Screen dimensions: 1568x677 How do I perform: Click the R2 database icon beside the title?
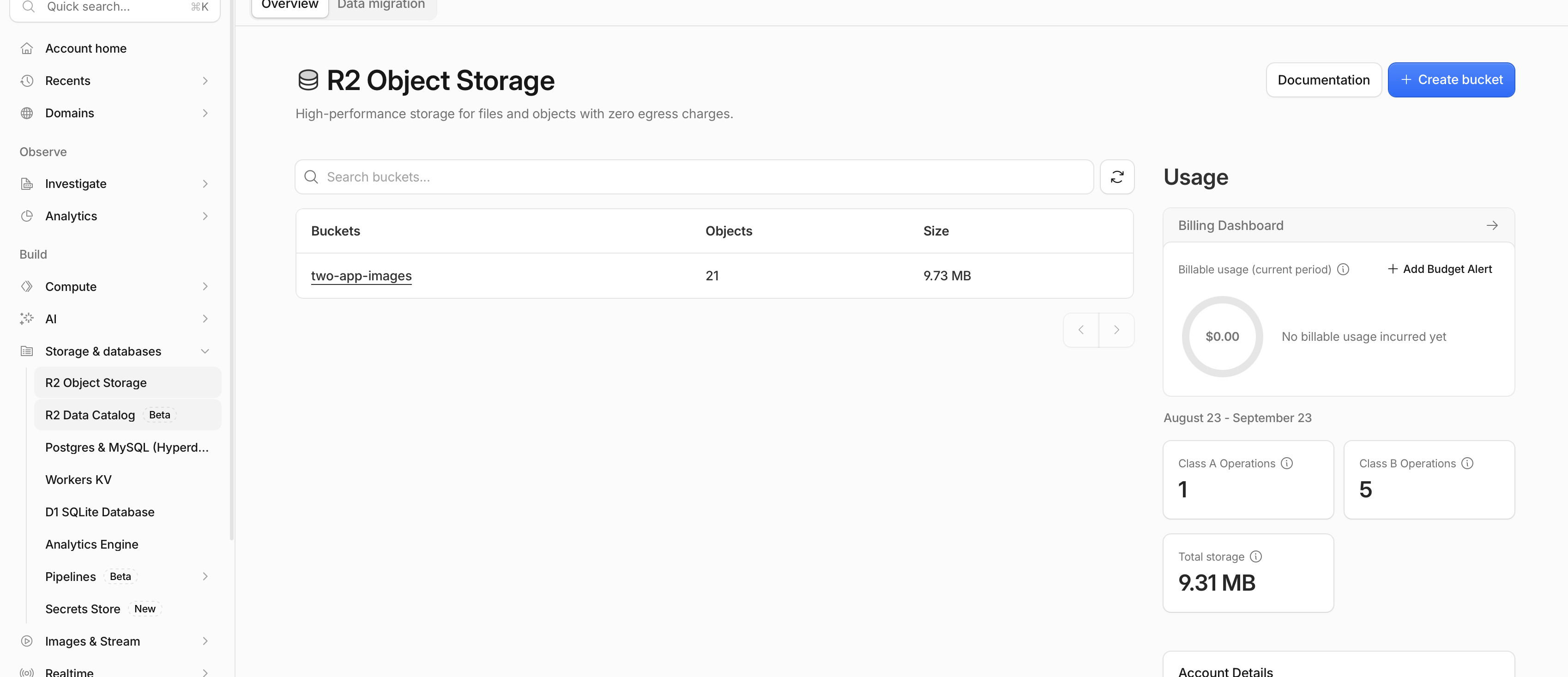[308, 80]
